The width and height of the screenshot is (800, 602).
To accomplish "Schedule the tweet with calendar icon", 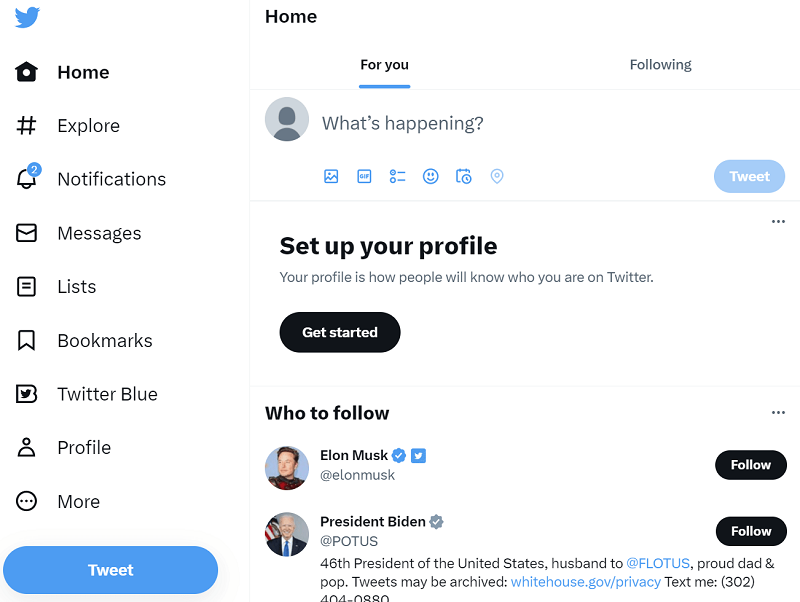I will pyautogui.click(x=464, y=177).
